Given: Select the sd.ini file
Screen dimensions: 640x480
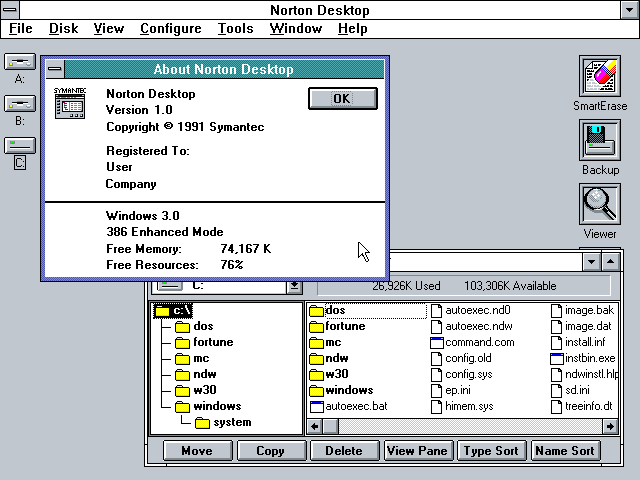Looking at the screenshot, I should click(x=570, y=390).
